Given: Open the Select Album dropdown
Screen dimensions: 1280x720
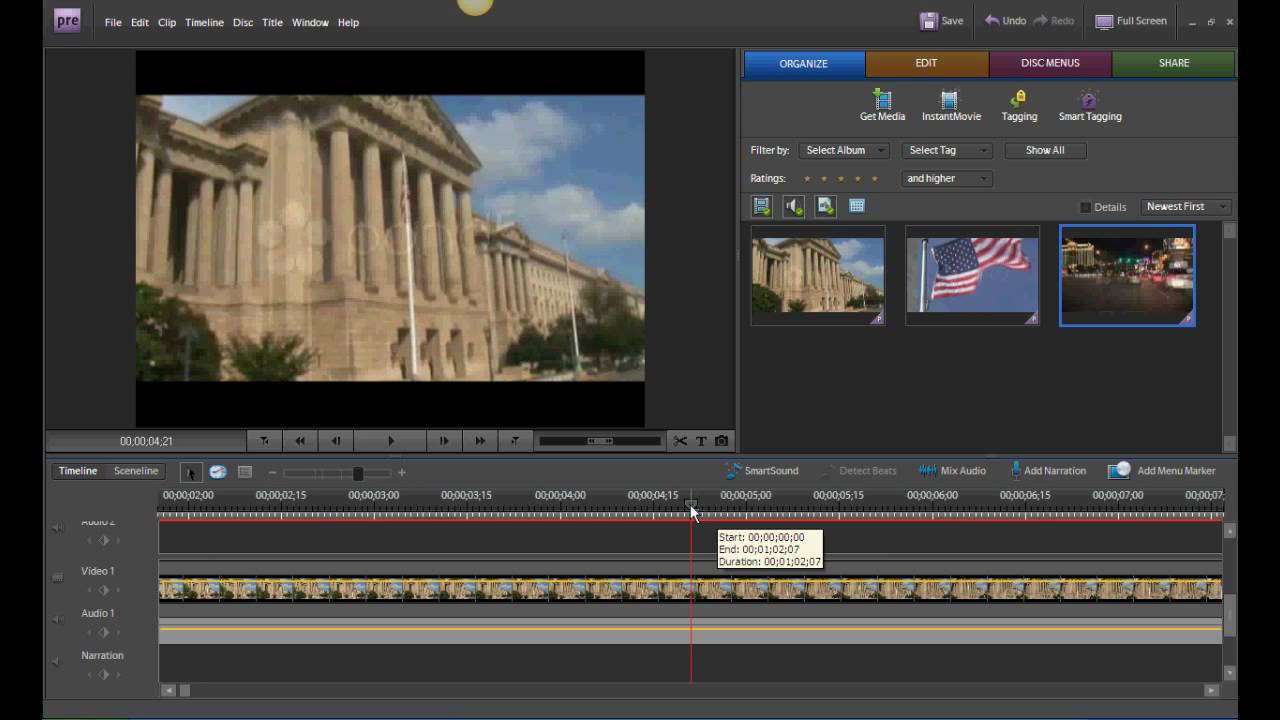Looking at the screenshot, I should coord(844,150).
